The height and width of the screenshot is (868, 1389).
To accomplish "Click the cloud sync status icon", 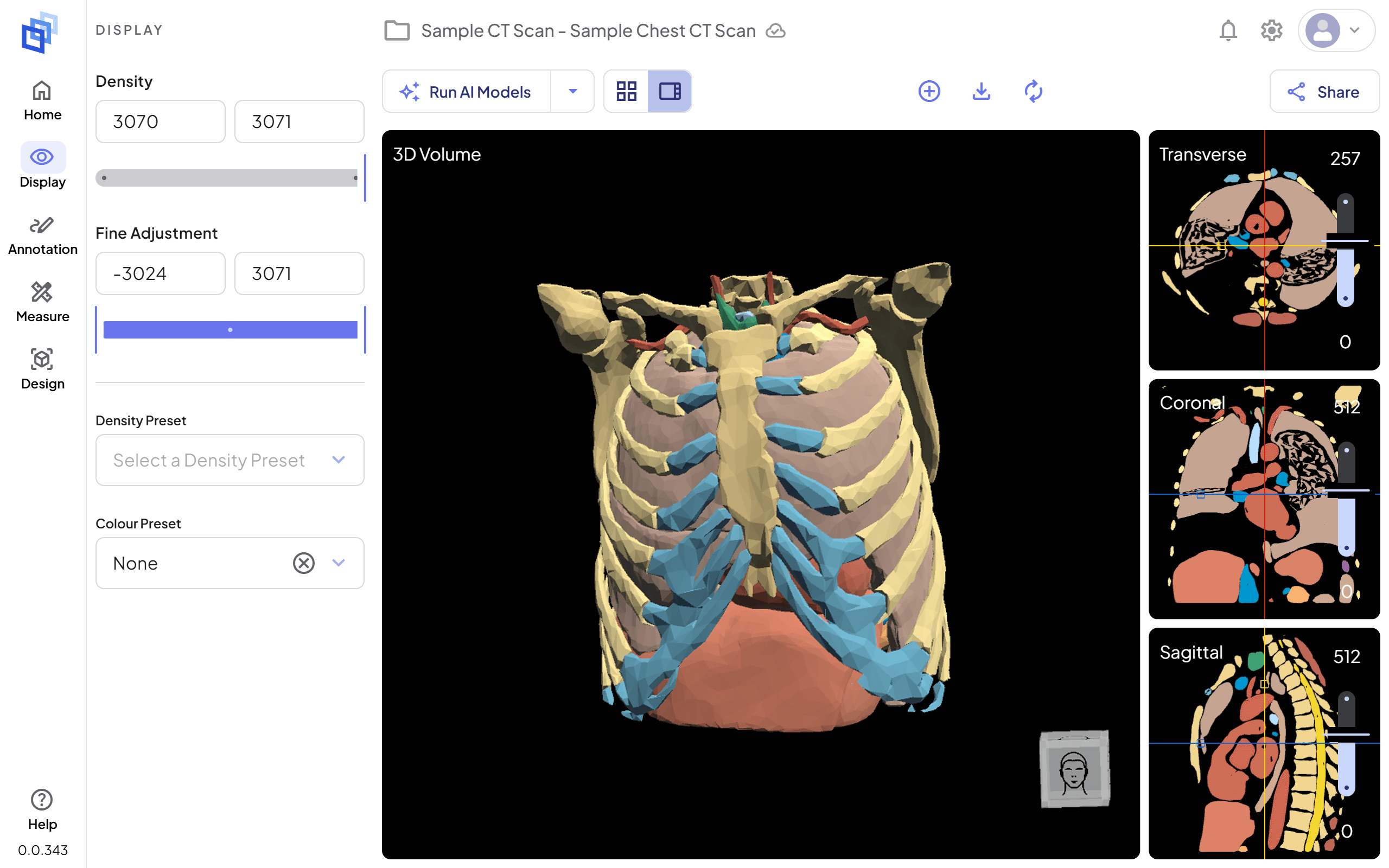I will 775,30.
